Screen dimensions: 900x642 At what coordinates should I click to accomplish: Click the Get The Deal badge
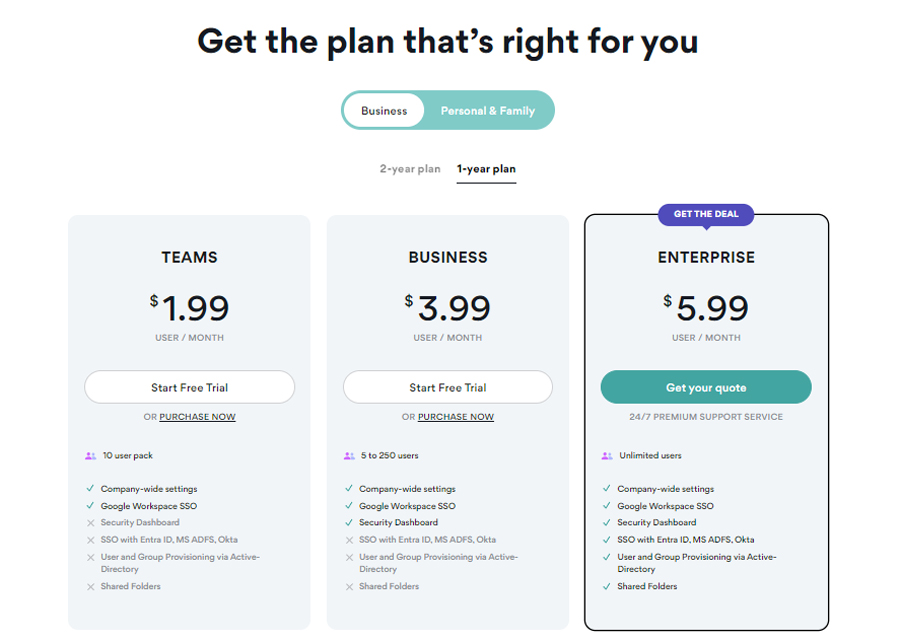point(706,214)
